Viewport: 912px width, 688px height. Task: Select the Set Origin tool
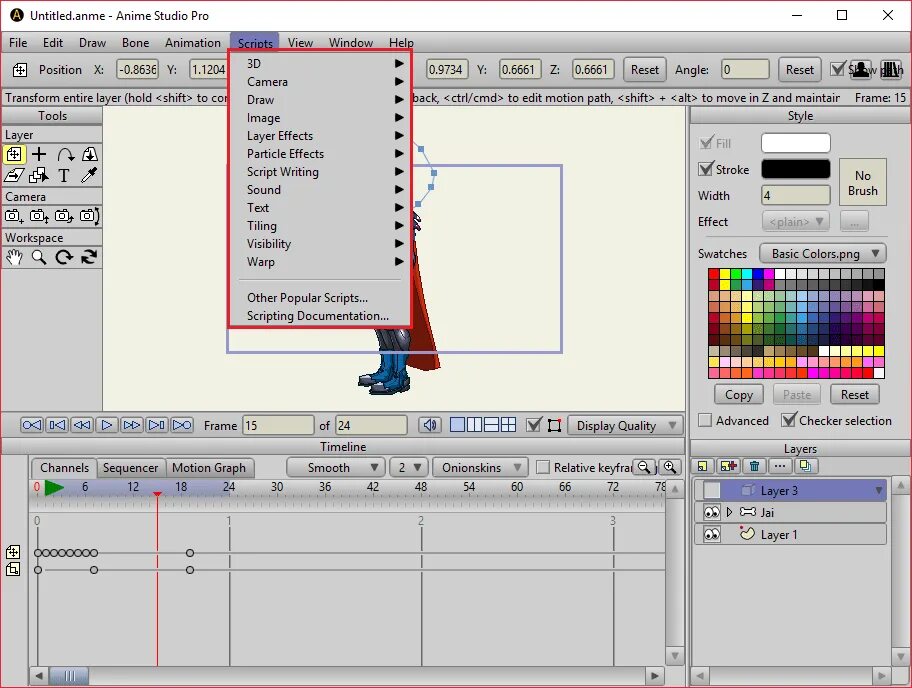[39, 154]
